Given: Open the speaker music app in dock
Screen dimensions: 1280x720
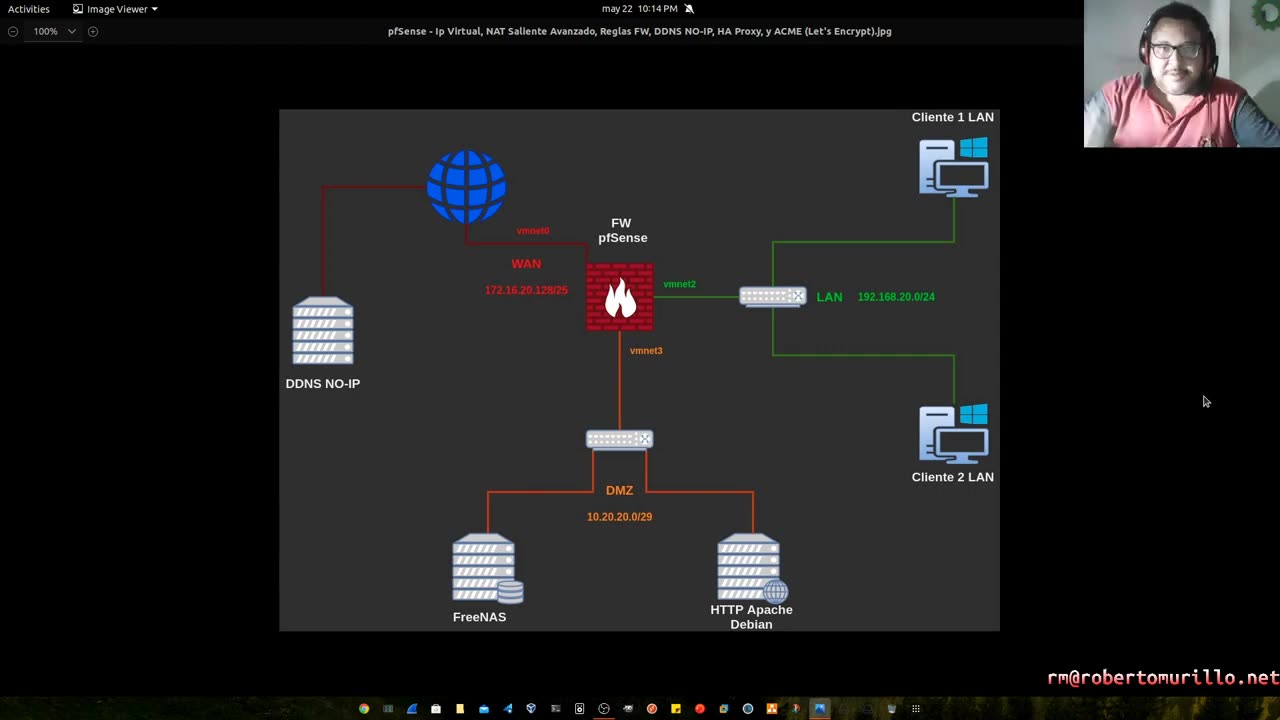Looking at the screenshot, I should [x=580, y=708].
